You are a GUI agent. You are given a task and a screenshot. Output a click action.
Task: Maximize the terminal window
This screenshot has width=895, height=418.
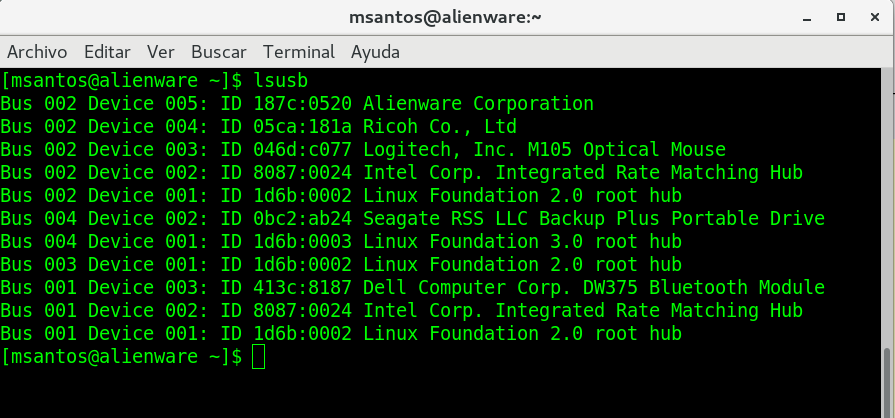[x=840, y=17]
